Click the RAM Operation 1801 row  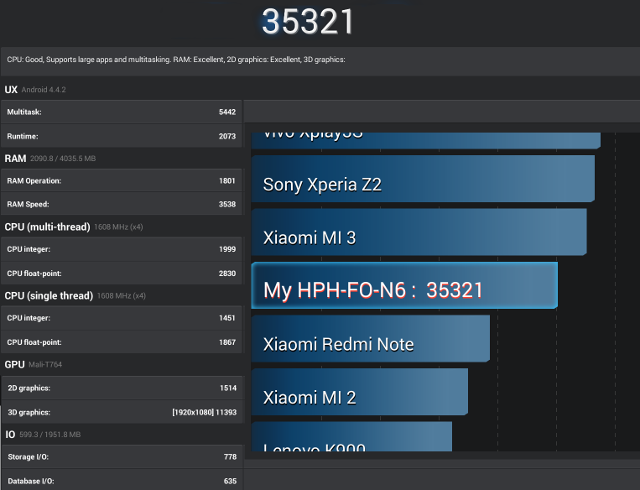(x=122, y=181)
